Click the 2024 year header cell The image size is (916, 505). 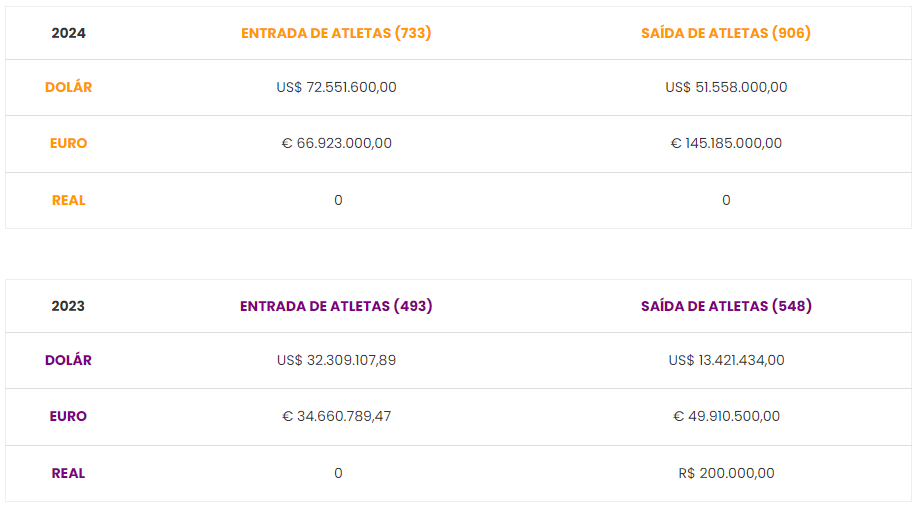click(68, 33)
